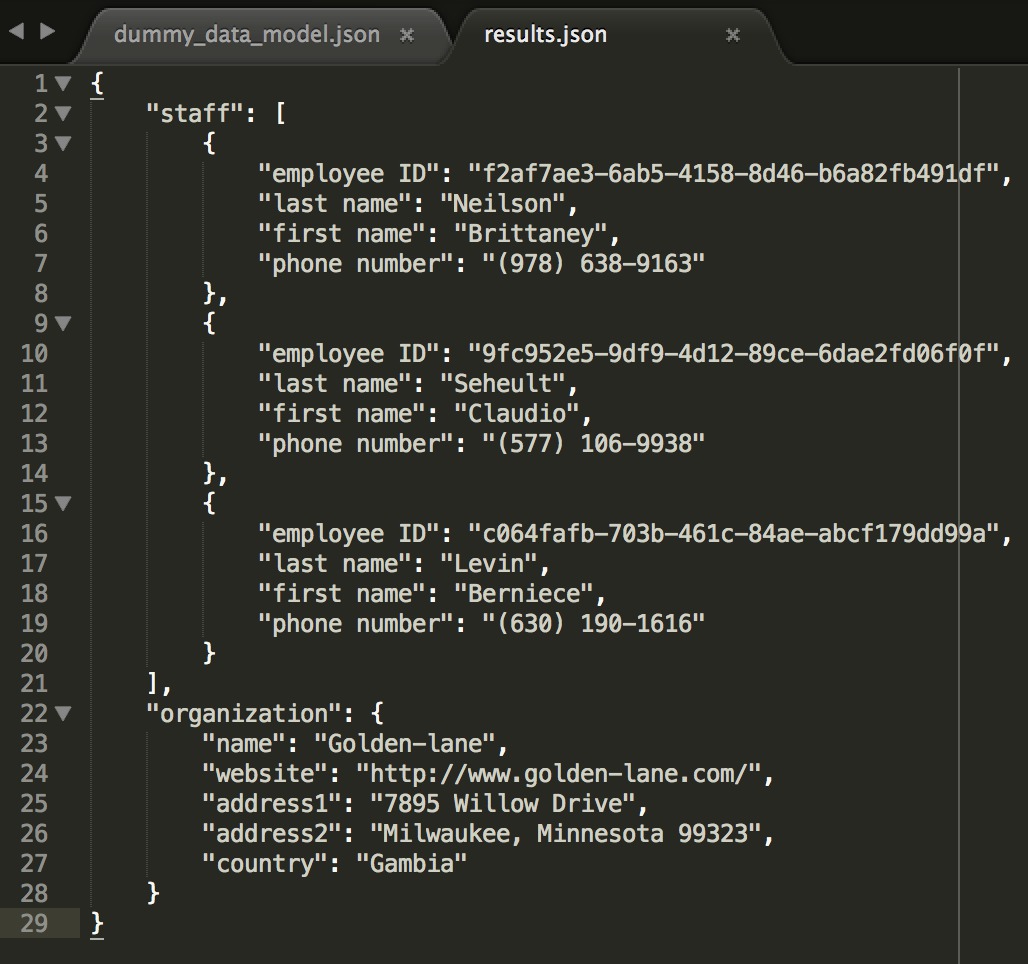Click the last name value "Seheult"
Image resolution: width=1028 pixels, height=964 pixels.
[502, 384]
